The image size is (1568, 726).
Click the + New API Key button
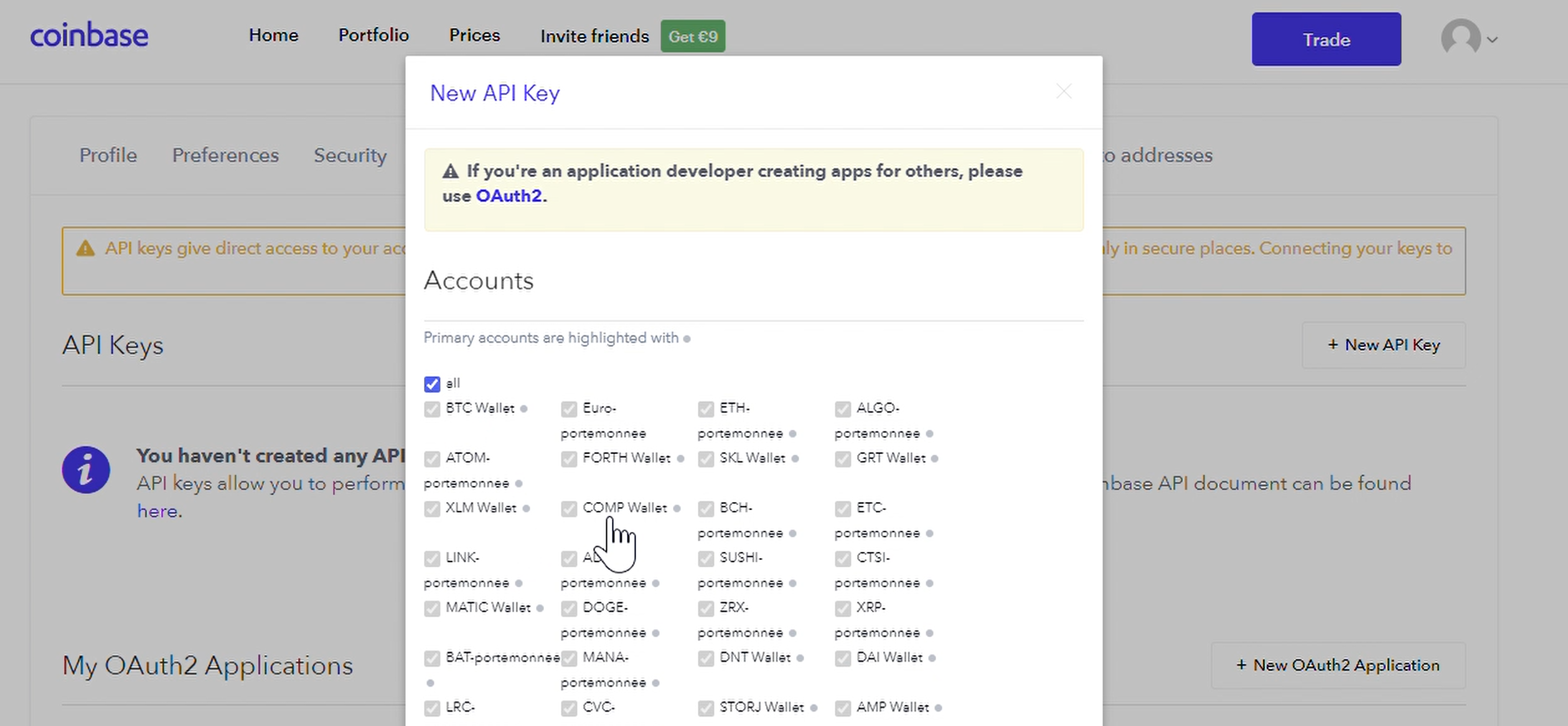point(1384,345)
